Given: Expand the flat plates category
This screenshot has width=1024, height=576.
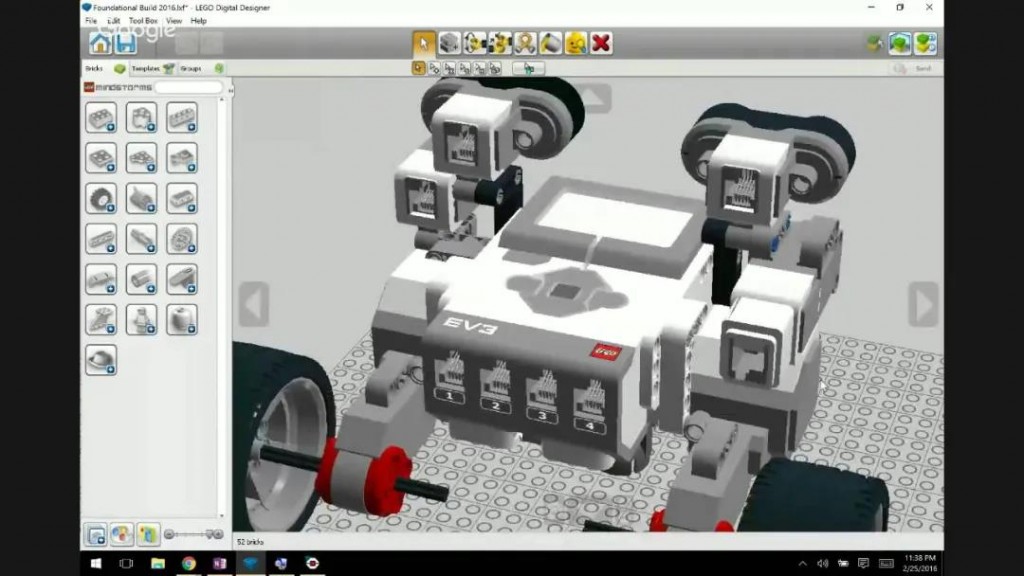Looking at the screenshot, I should tap(101, 159).
